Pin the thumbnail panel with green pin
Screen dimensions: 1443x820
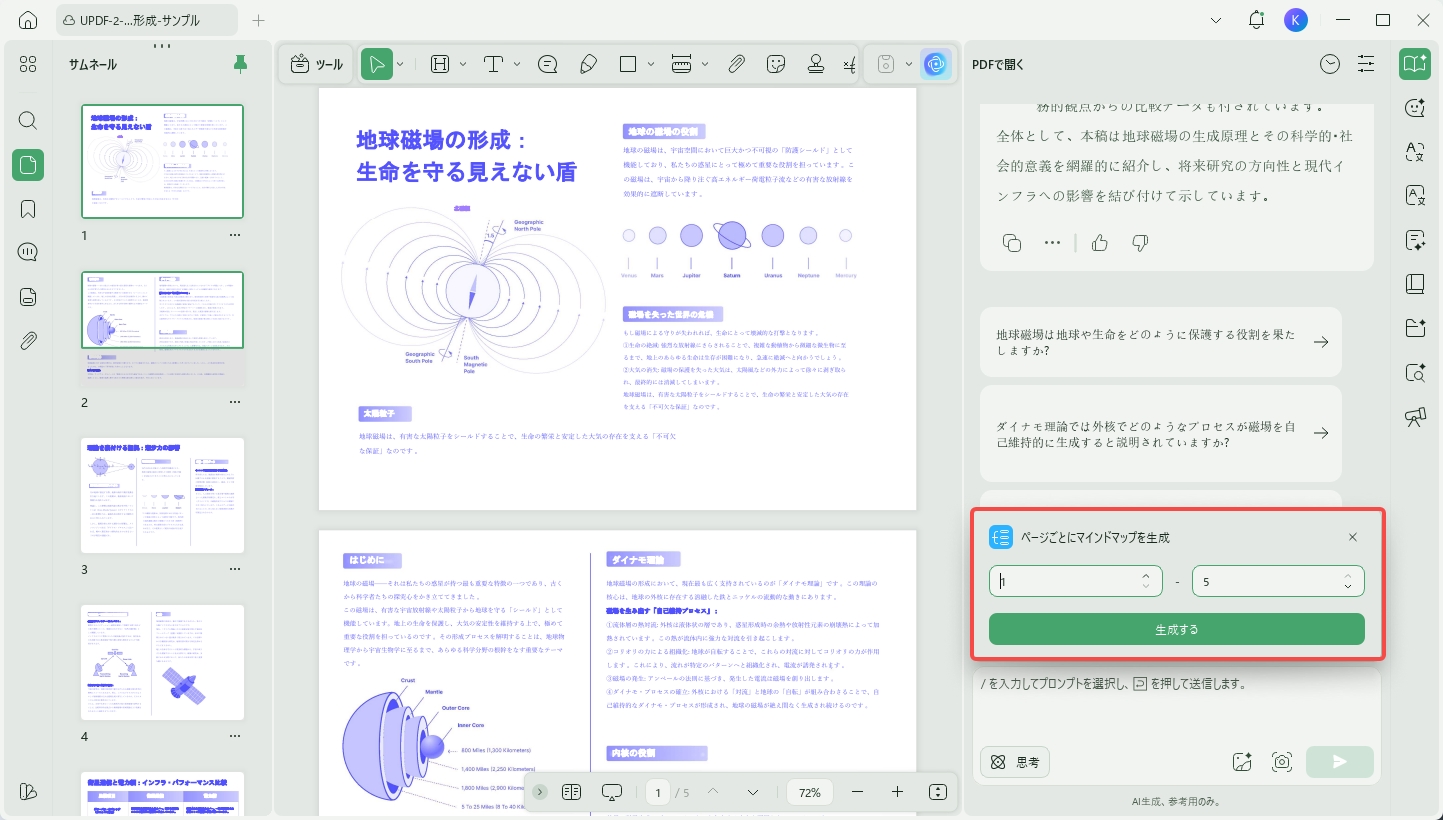pyautogui.click(x=240, y=64)
